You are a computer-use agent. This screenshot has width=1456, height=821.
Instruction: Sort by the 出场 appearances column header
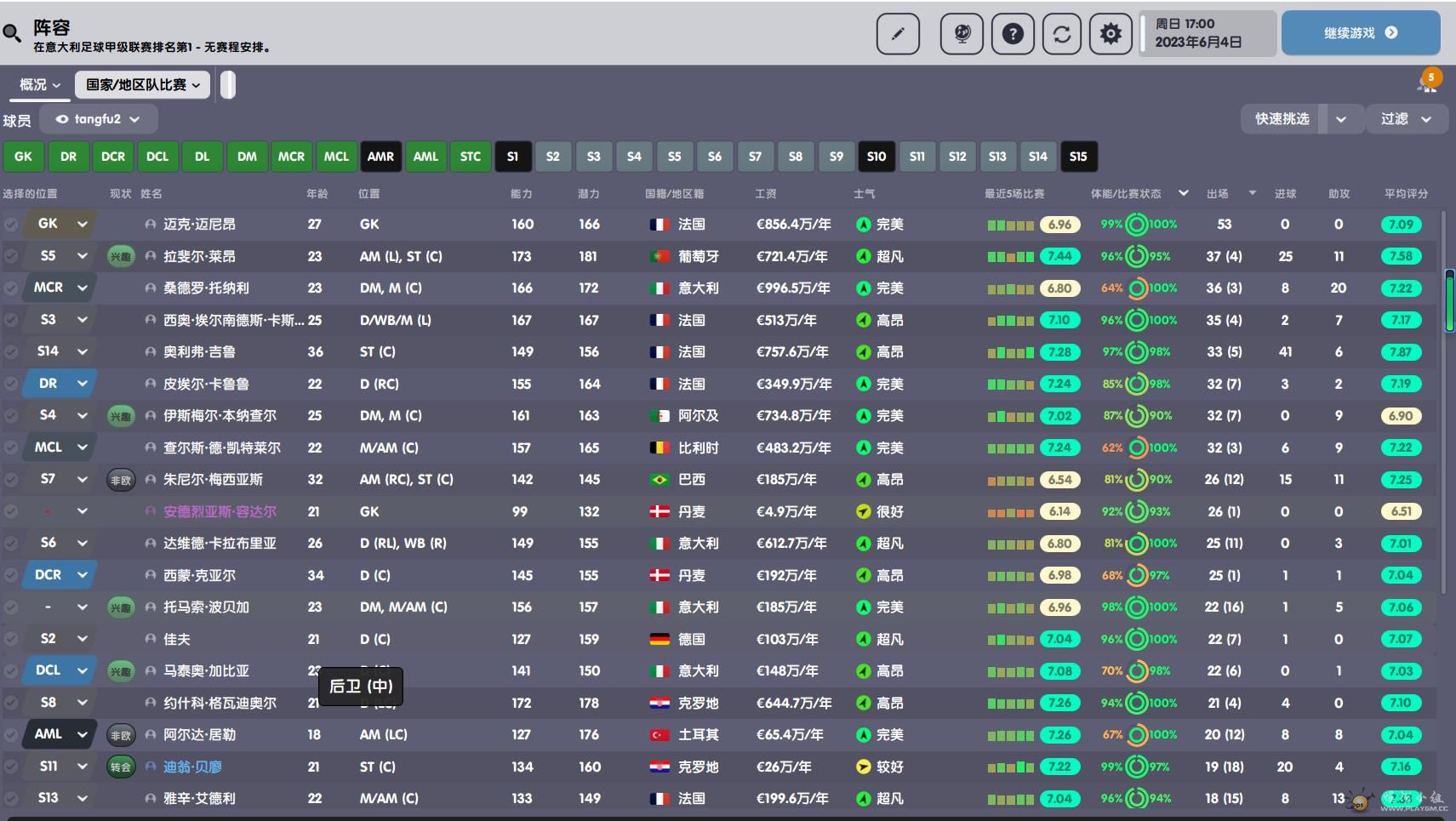1217,194
